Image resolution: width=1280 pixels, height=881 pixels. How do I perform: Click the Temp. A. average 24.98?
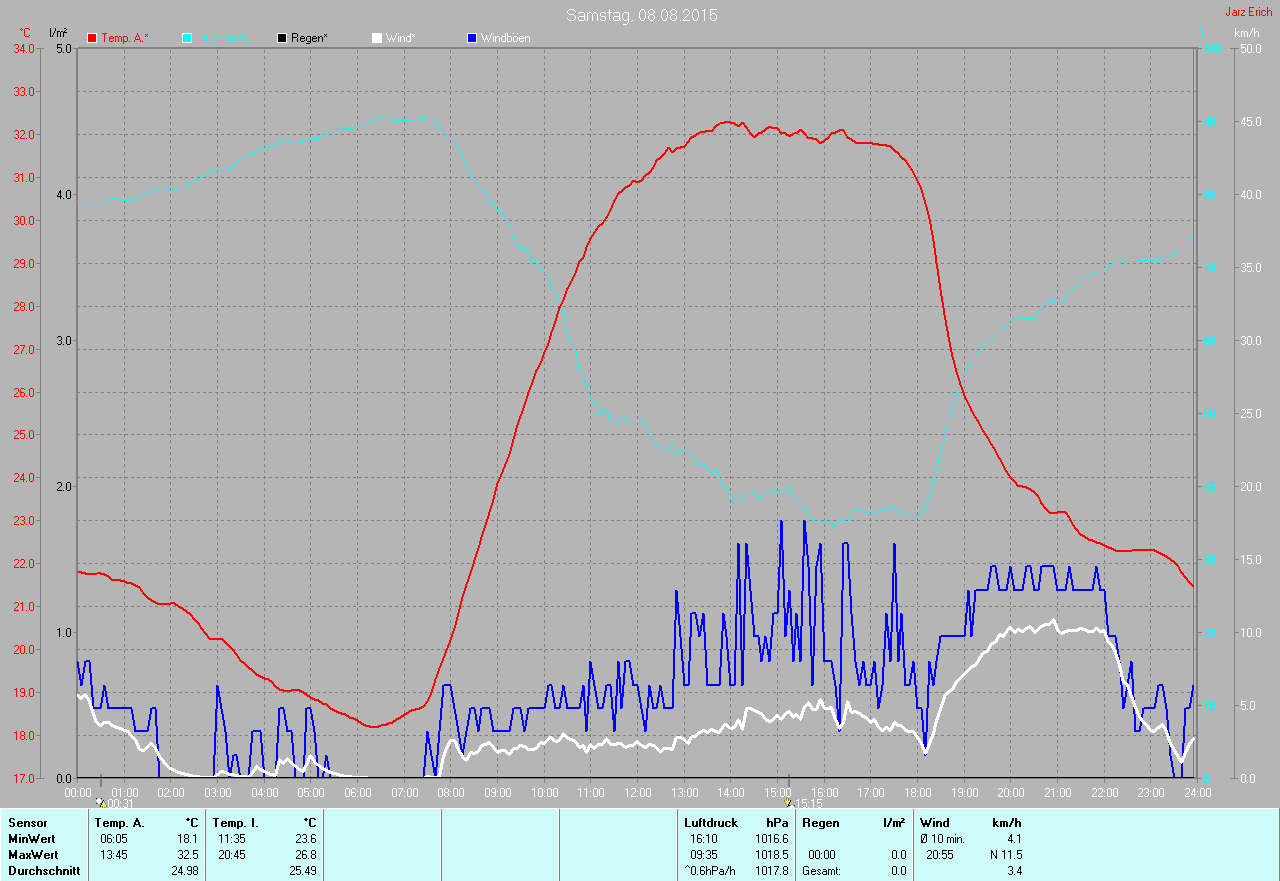coord(184,871)
